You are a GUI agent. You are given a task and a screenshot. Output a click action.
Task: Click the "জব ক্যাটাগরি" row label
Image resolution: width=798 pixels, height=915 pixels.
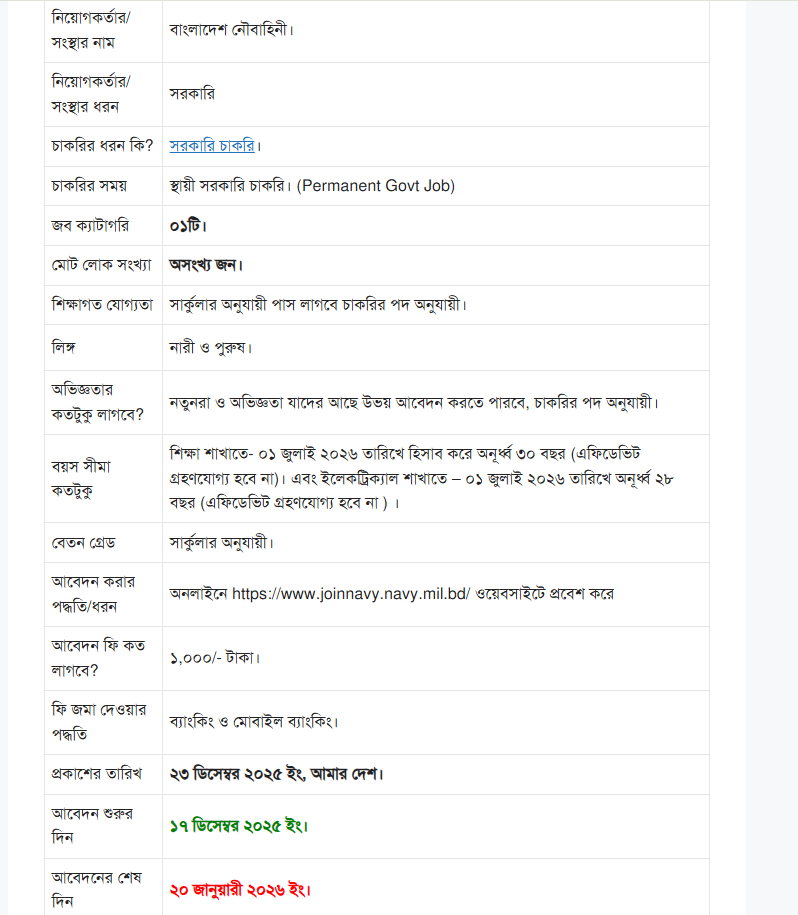point(90,225)
